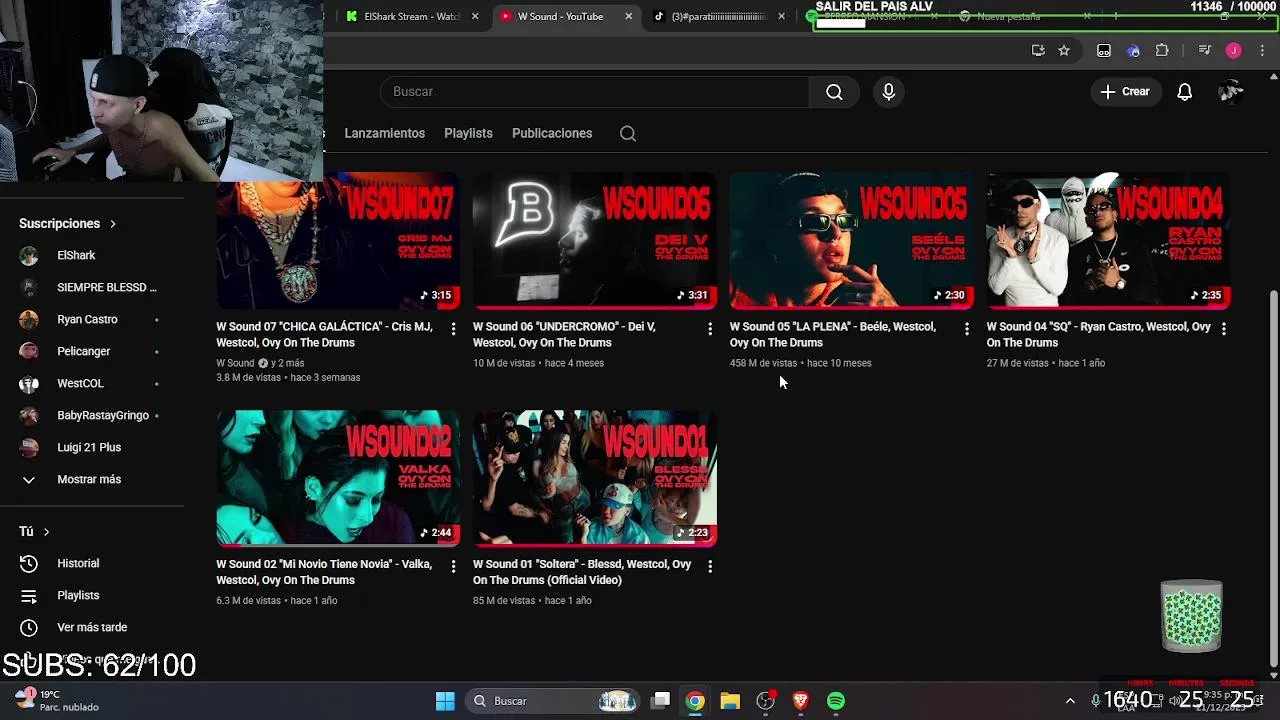This screenshot has height=720, width=1280.
Task: Open W Sound 02 "Mi Novio Tiene Novia" title
Action: coord(324,572)
